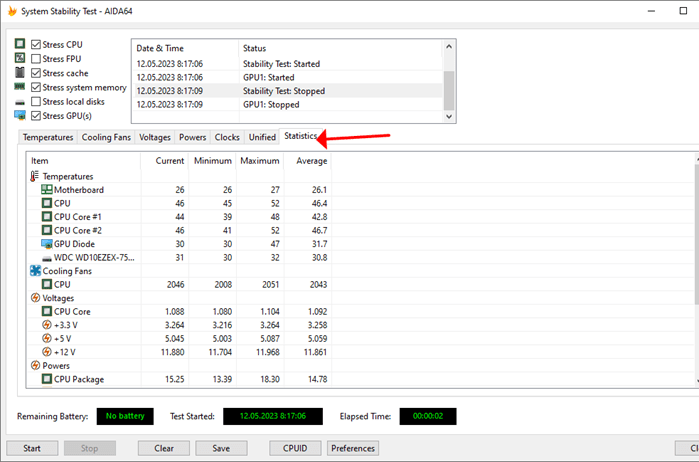The width and height of the screenshot is (699, 462).
Task: Click the +5 V lightning icon
Action: click(x=47, y=338)
